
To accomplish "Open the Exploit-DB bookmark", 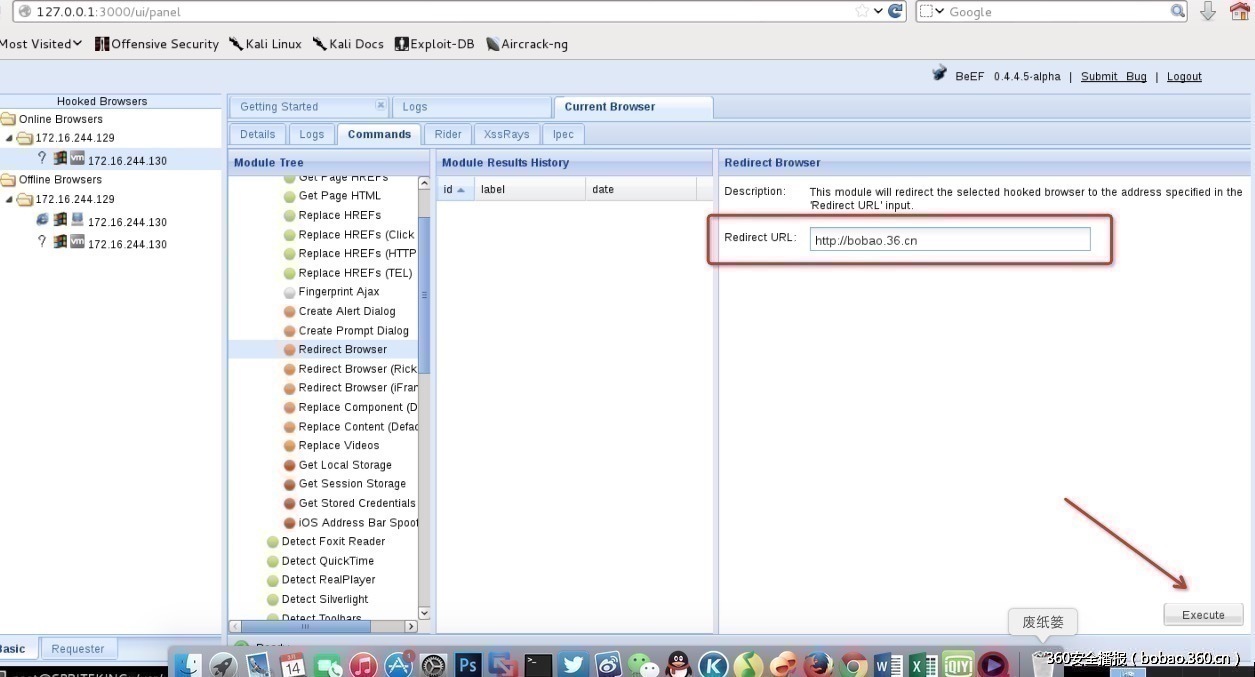I will point(435,44).
